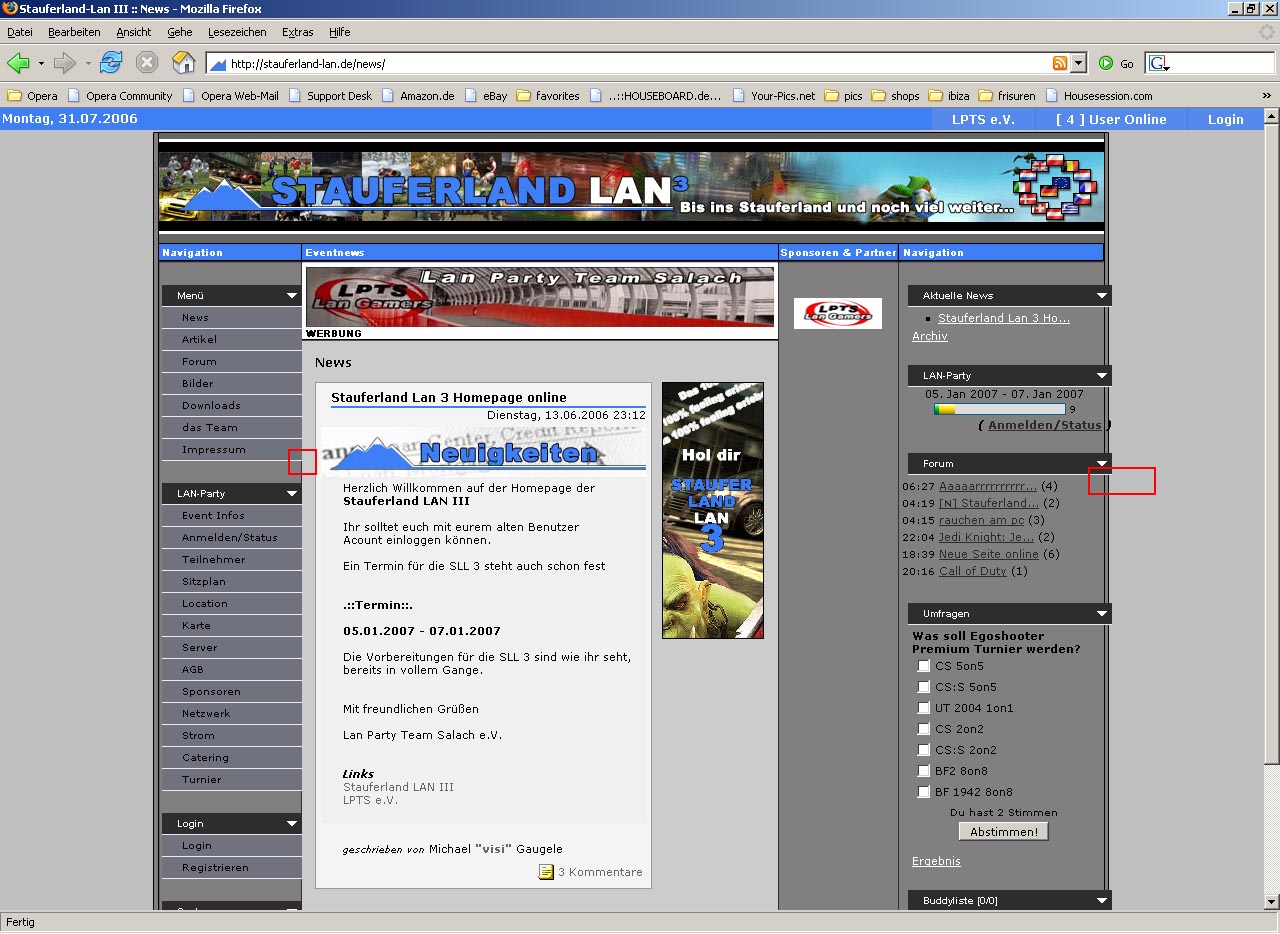Click the LPTS Lan Gamers sponsor logo
The image size is (1280, 934).
[x=837, y=313]
